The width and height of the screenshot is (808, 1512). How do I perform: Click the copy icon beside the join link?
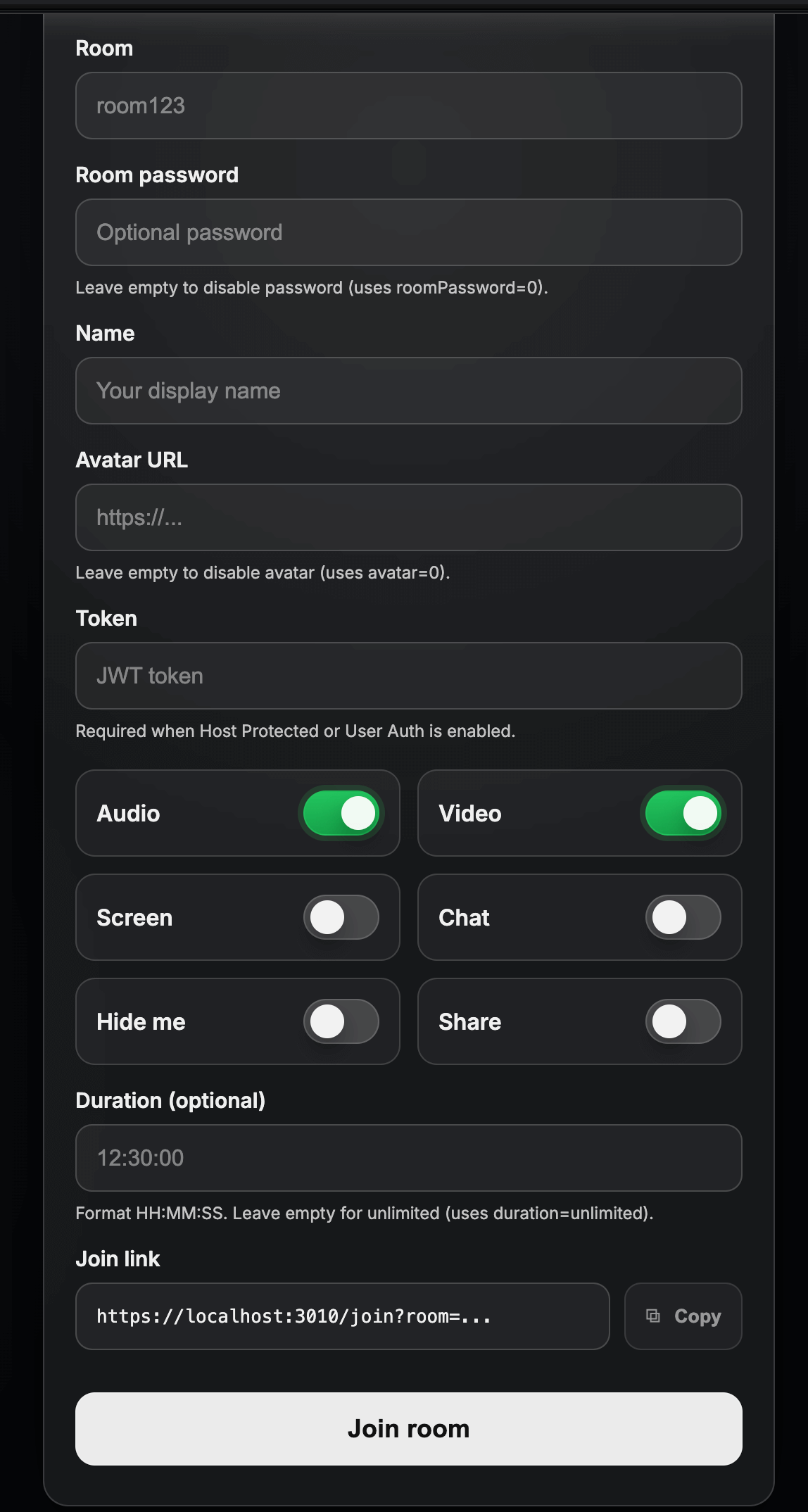(653, 1316)
